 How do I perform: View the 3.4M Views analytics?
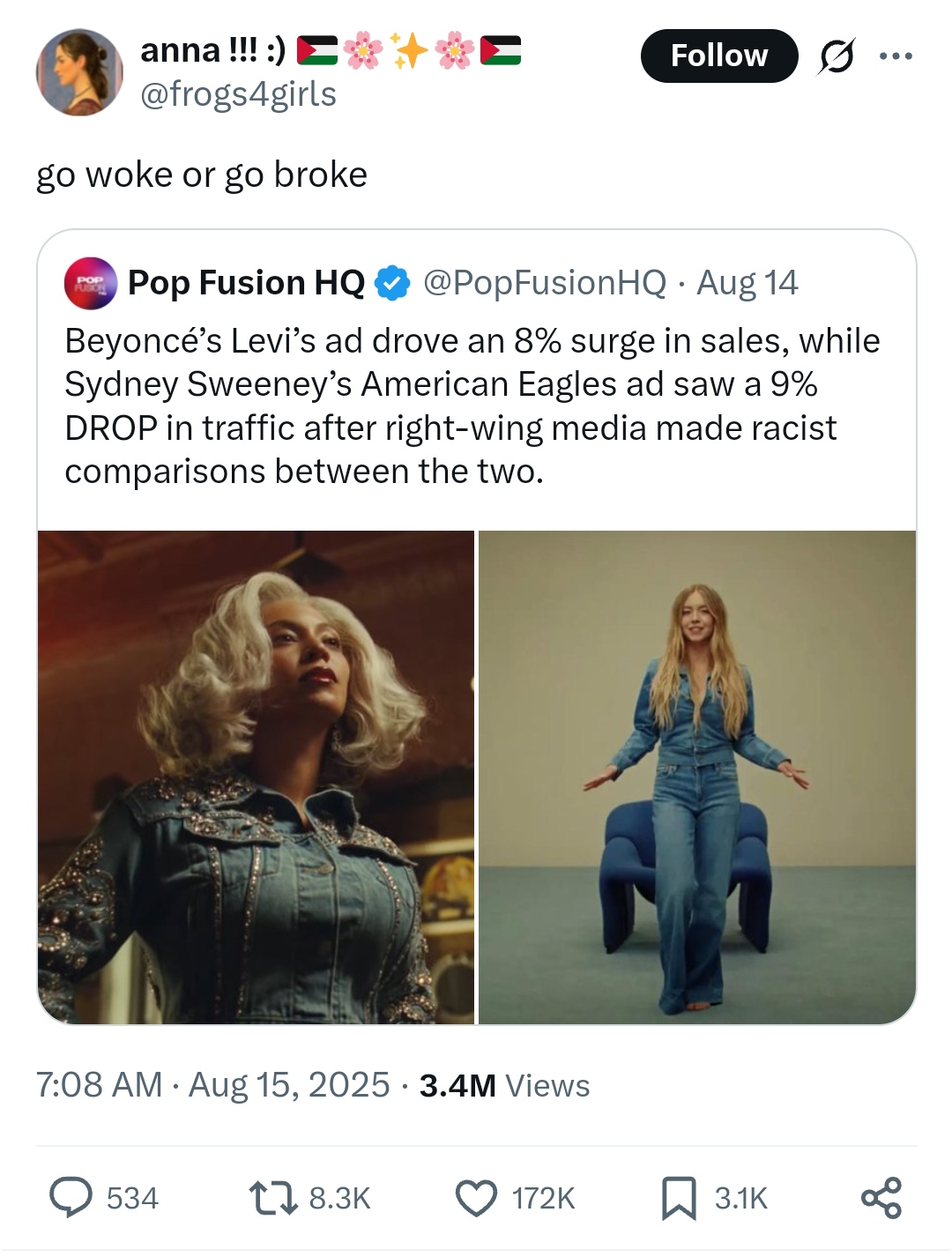(504, 1085)
